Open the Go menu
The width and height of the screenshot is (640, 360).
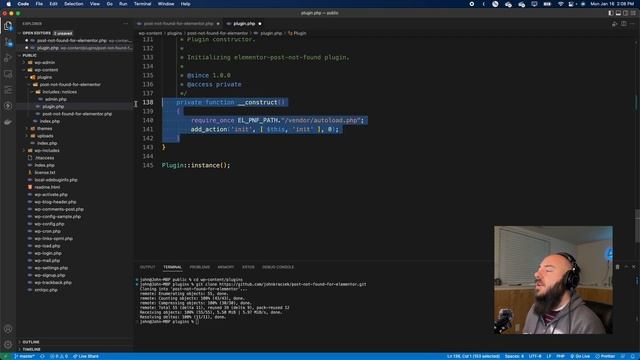click(x=109, y=4)
